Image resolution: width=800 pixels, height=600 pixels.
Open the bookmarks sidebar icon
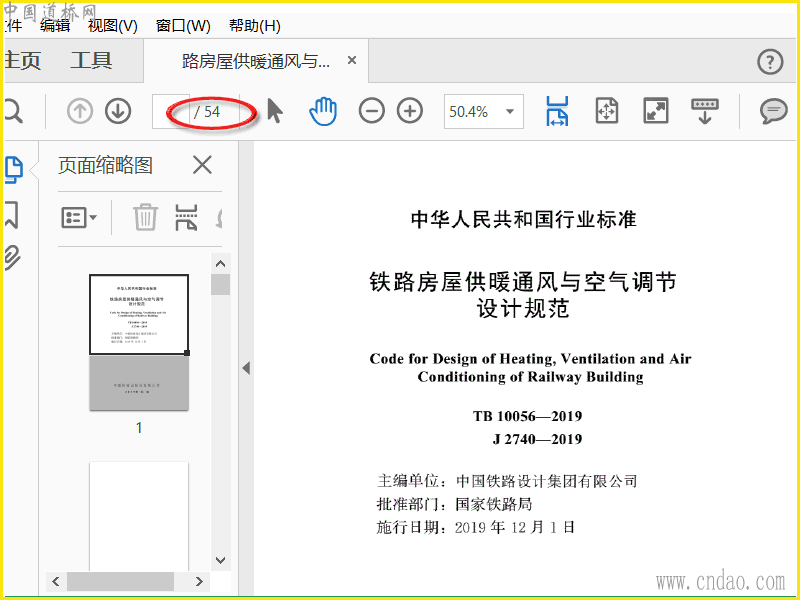pyautogui.click(x=12, y=215)
